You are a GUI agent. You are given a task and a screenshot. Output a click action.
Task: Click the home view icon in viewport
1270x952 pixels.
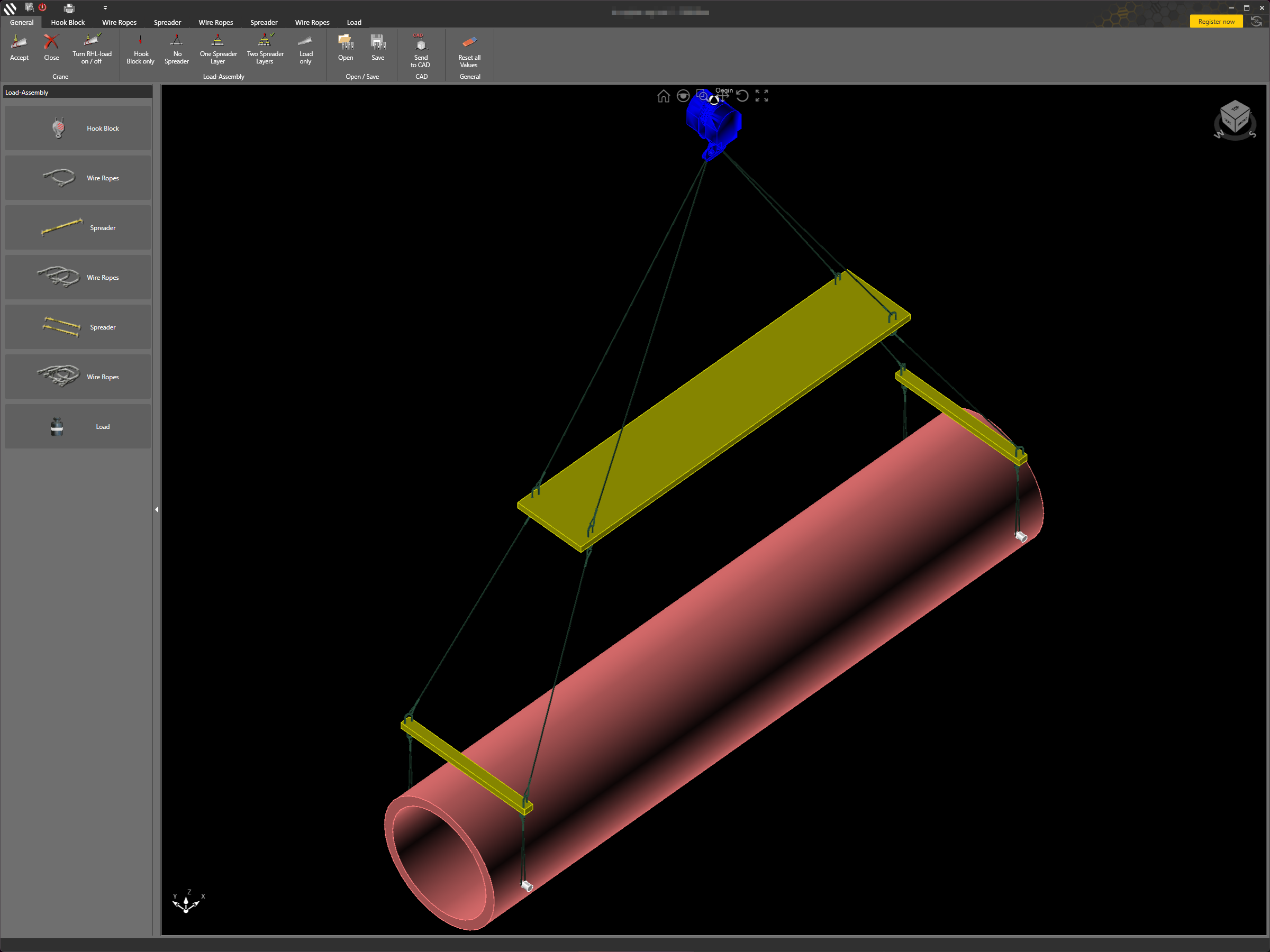(x=663, y=96)
